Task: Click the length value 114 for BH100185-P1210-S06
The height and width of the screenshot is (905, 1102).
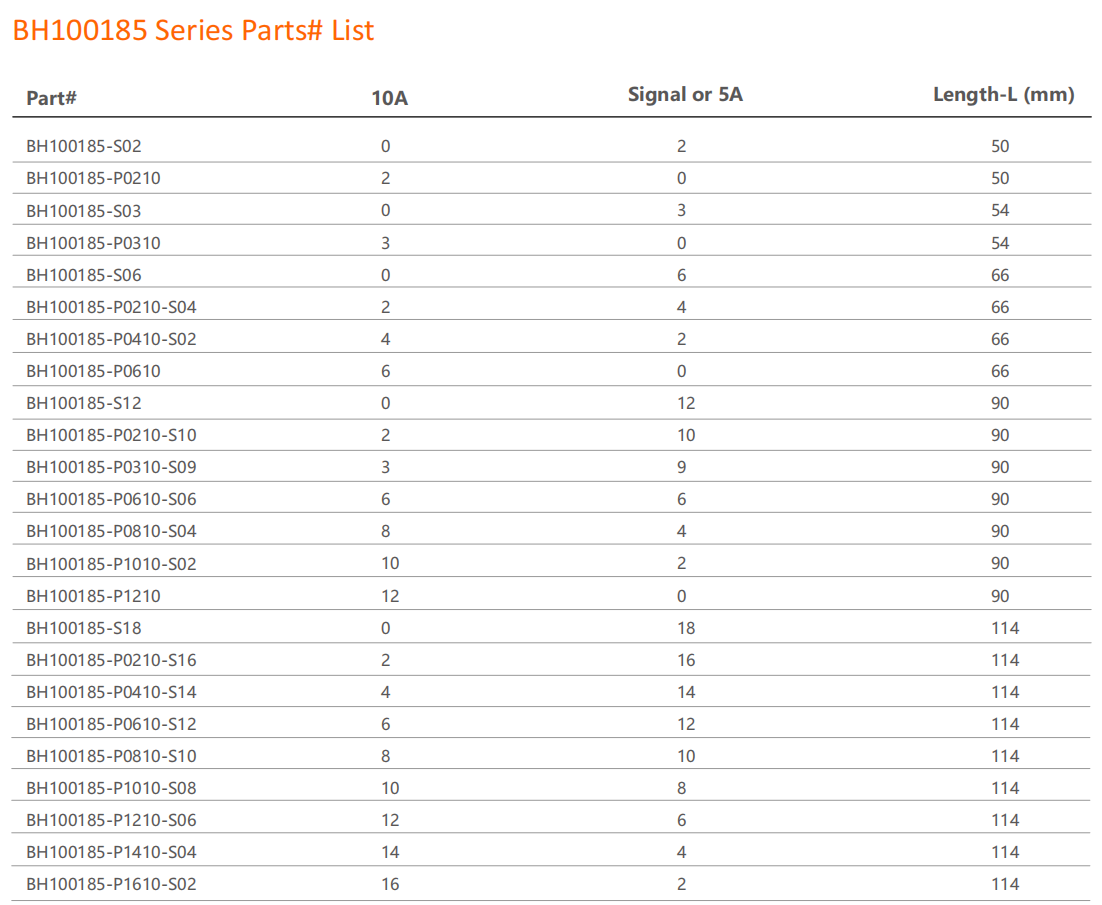Action: [x=1005, y=820]
